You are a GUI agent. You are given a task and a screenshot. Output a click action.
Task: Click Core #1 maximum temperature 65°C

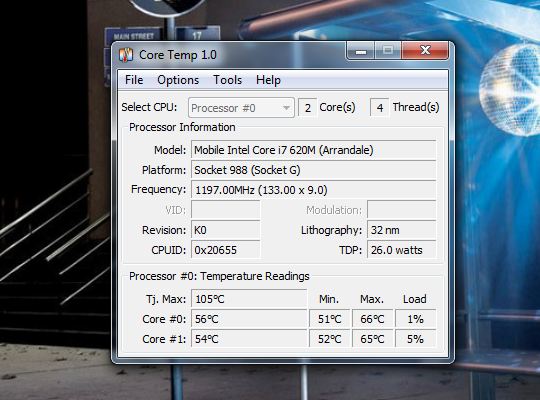pos(372,339)
